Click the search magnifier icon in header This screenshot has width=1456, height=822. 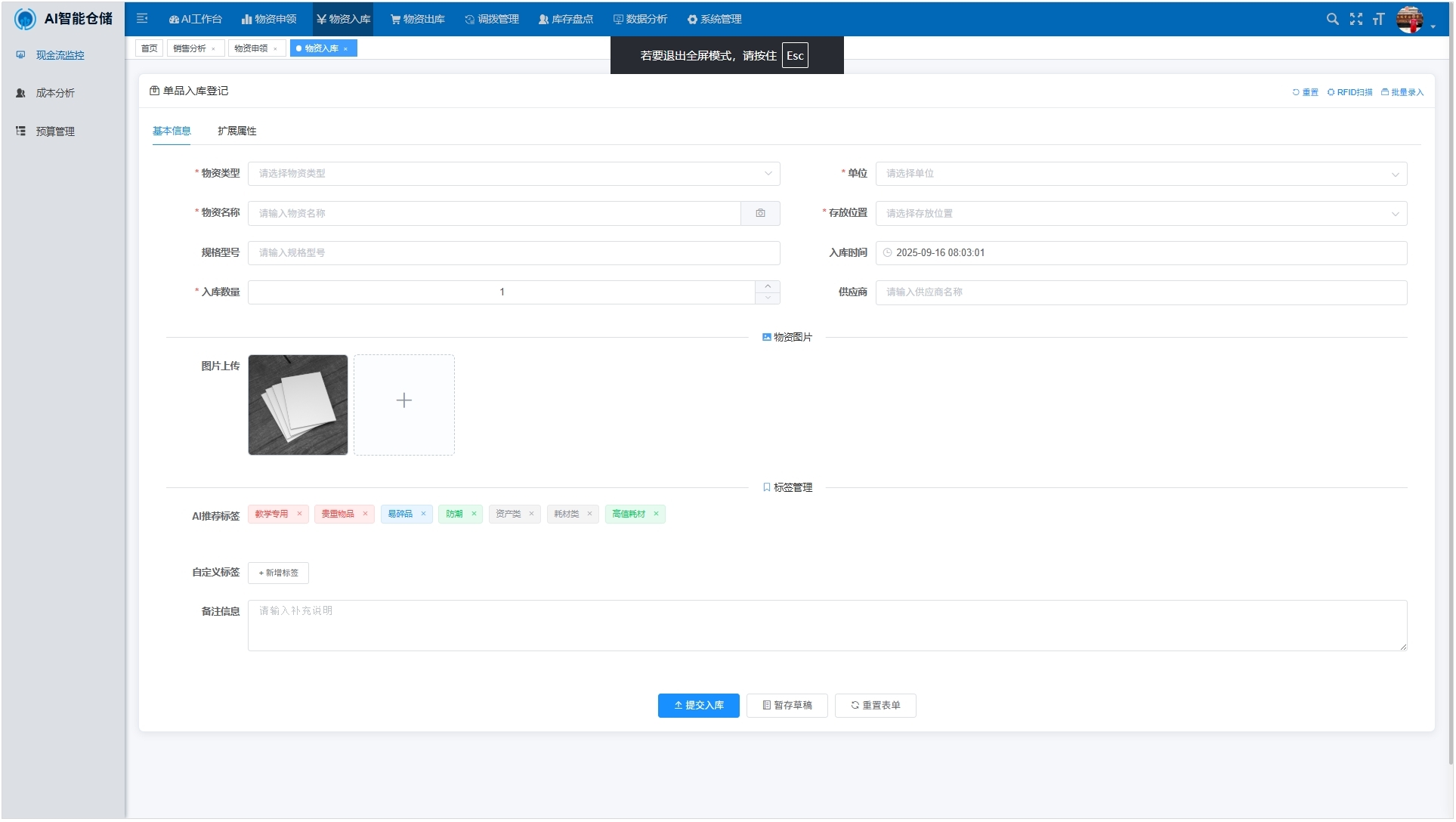point(1332,19)
